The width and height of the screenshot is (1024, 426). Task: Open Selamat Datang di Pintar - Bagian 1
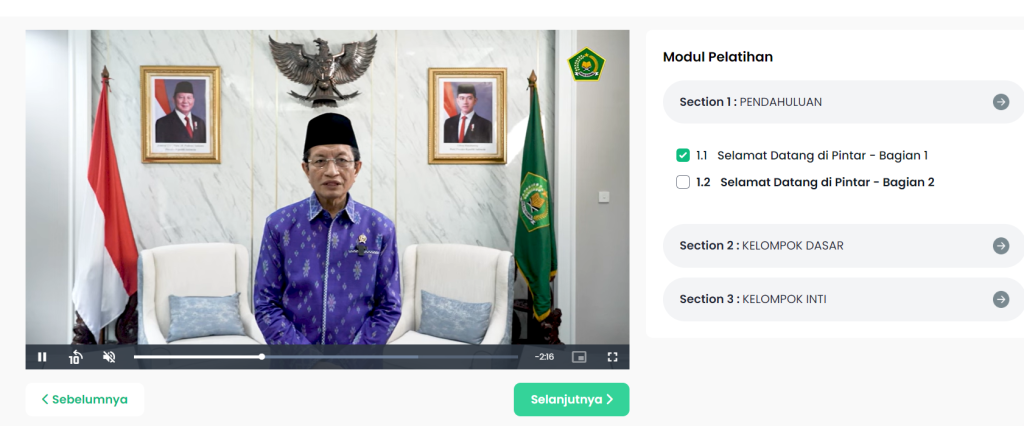point(822,156)
